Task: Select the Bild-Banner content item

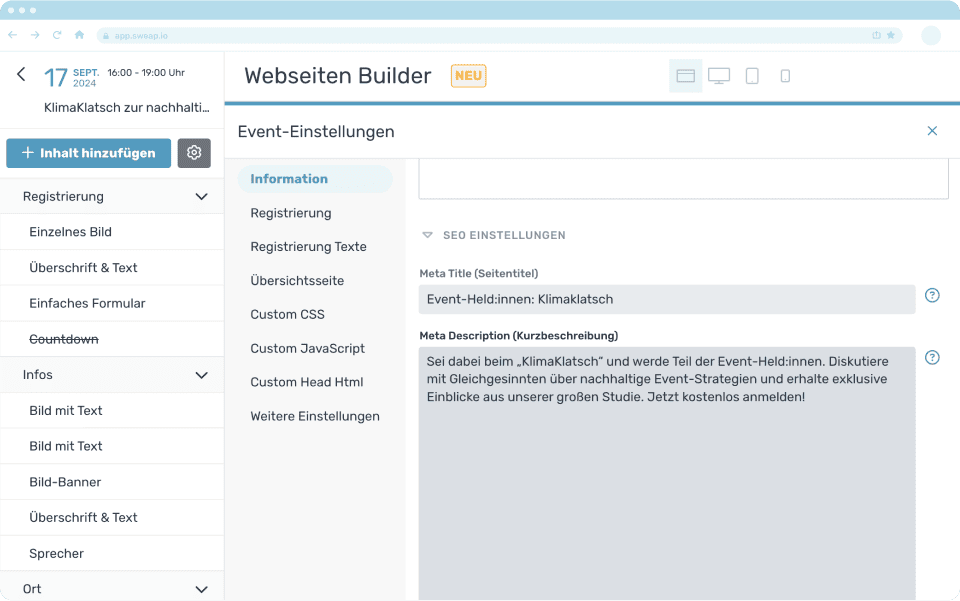Action: 65,482
